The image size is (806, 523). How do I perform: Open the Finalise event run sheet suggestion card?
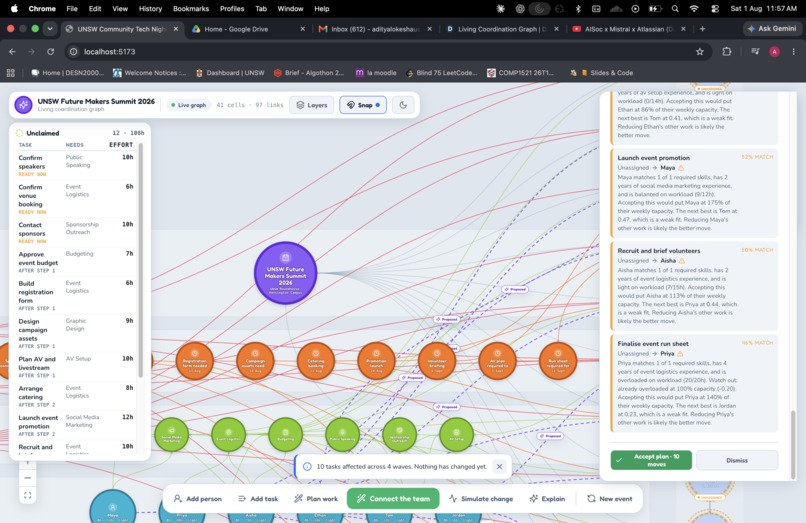[694, 383]
